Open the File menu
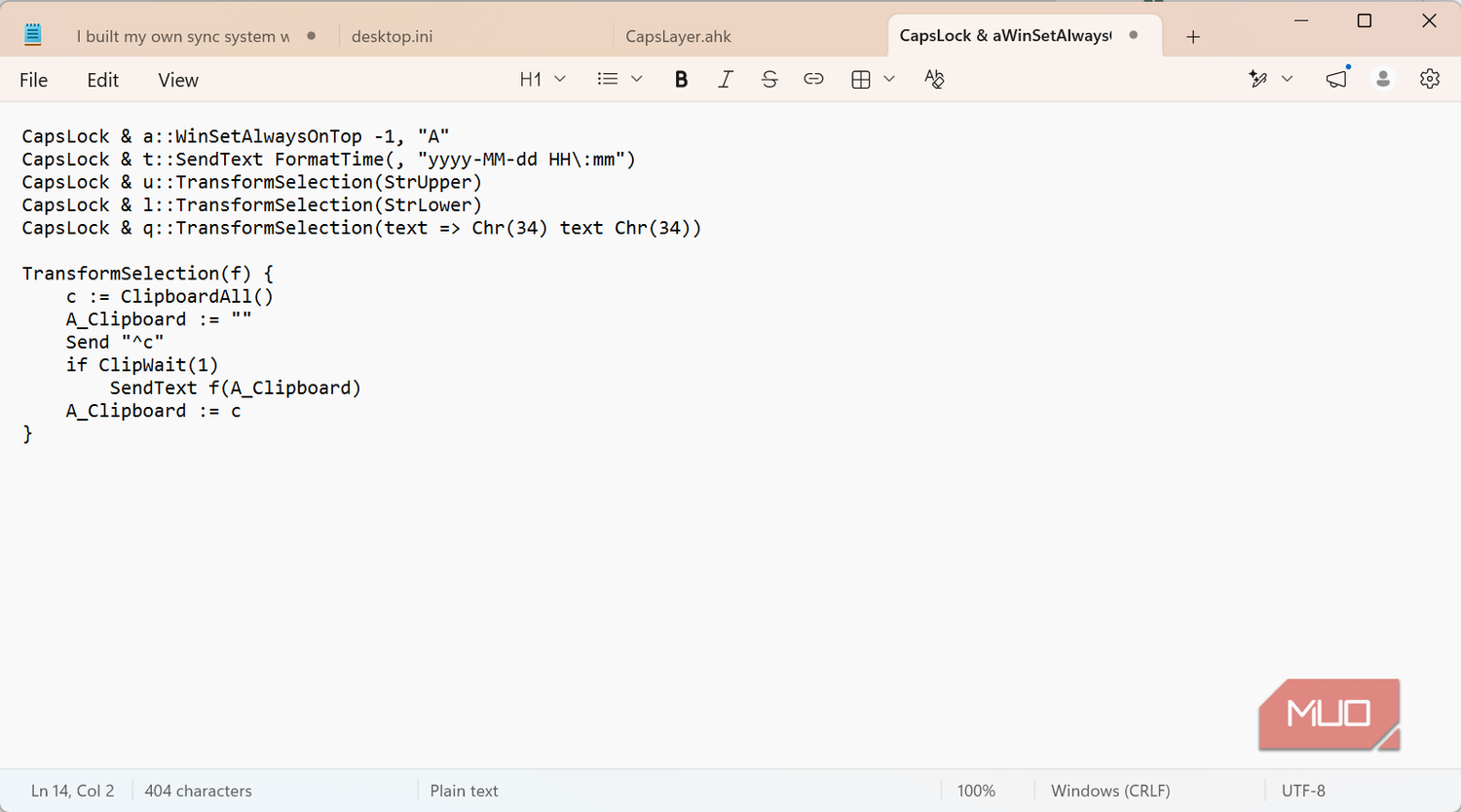Viewport: 1461px width, 812px height. click(33, 80)
